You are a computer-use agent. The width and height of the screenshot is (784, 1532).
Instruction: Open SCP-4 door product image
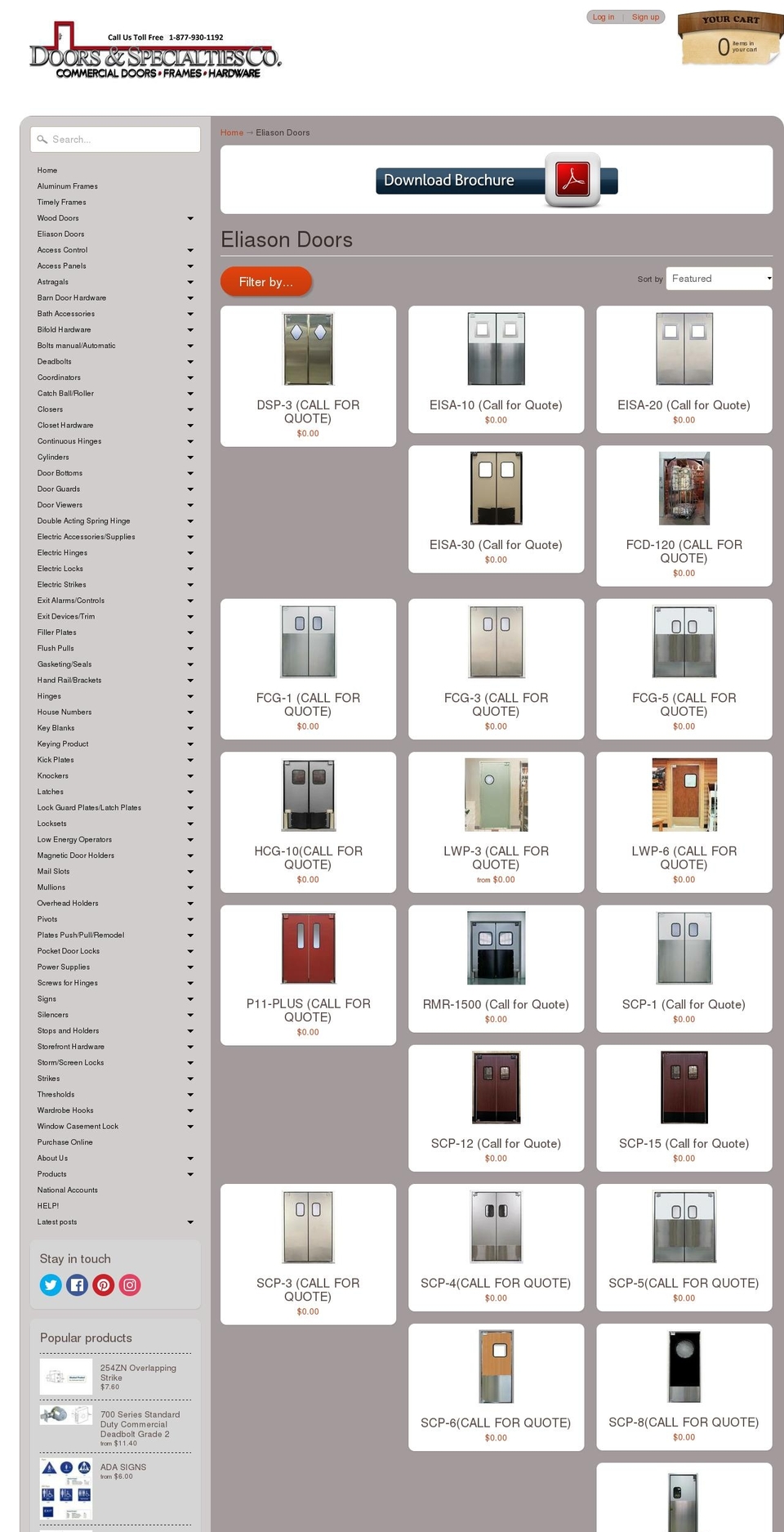click(x=496, y=1227)
